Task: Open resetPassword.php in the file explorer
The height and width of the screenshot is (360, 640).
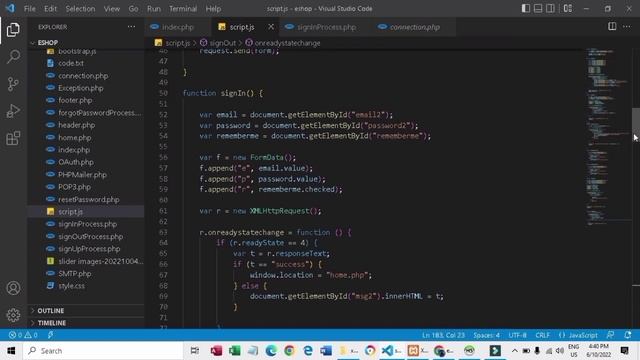Action: (89, 199)
